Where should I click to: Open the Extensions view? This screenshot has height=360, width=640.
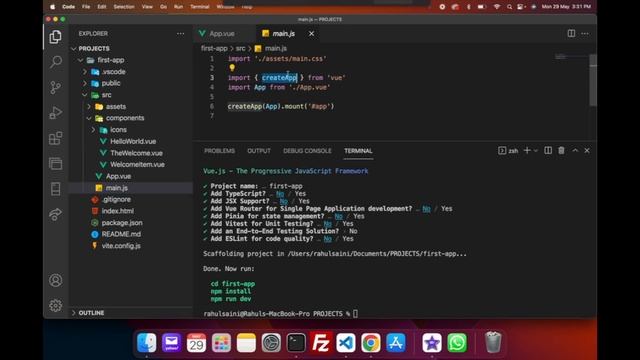56,138
